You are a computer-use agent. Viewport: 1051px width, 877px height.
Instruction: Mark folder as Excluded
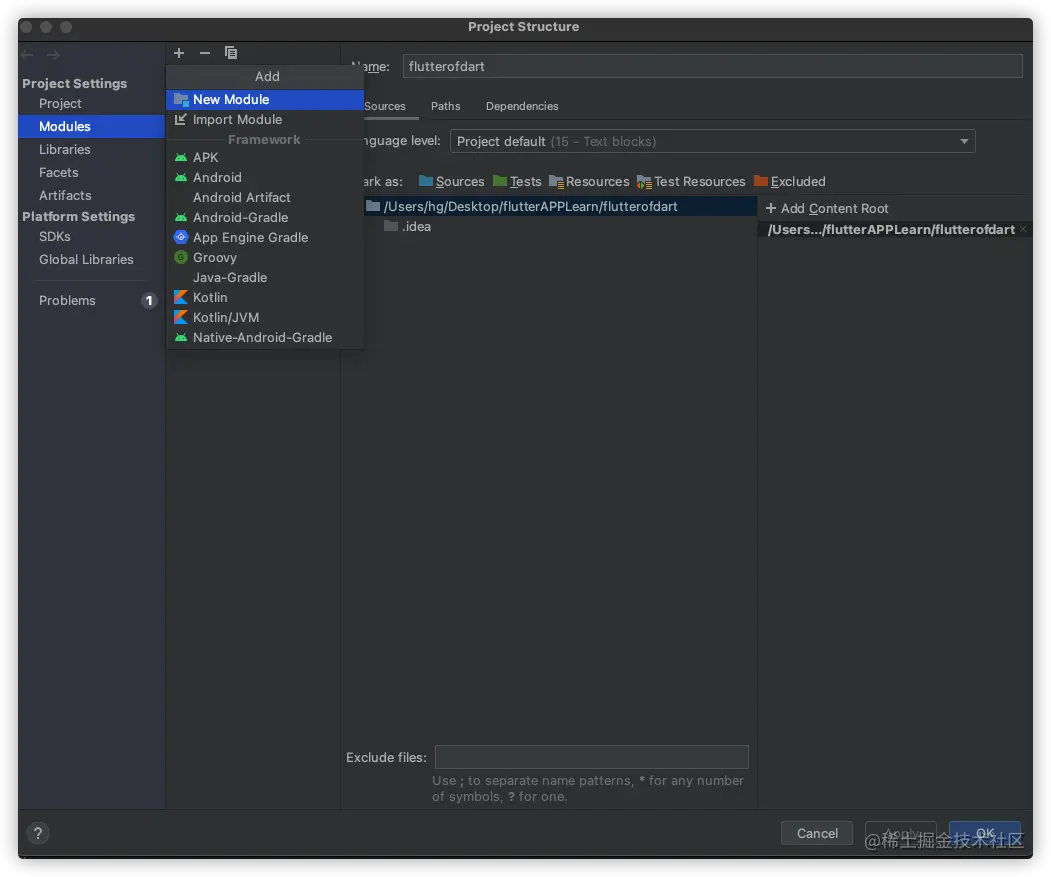point(790,181)
